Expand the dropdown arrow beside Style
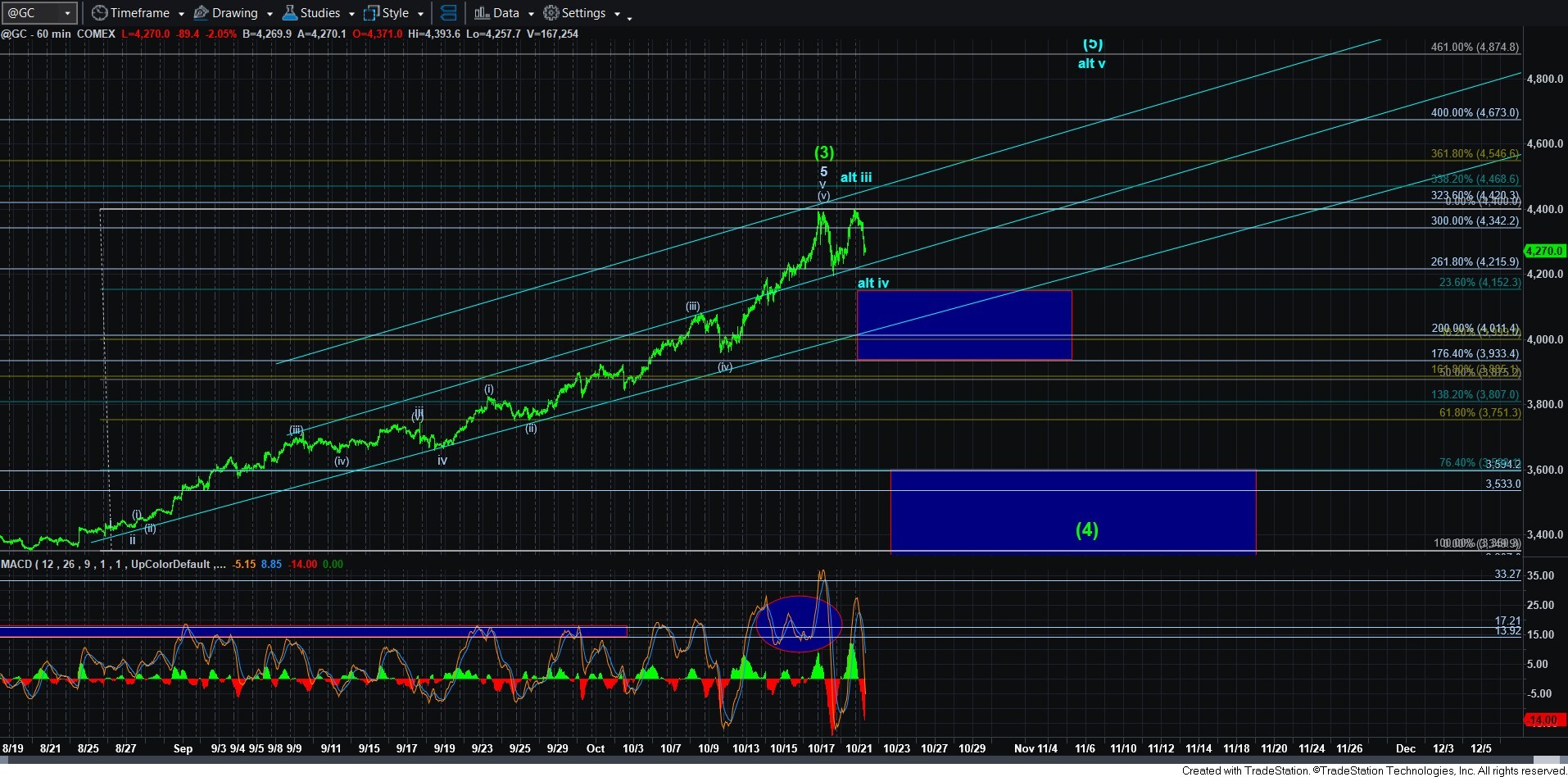The image size is (1568, 777). click(420, 14)
